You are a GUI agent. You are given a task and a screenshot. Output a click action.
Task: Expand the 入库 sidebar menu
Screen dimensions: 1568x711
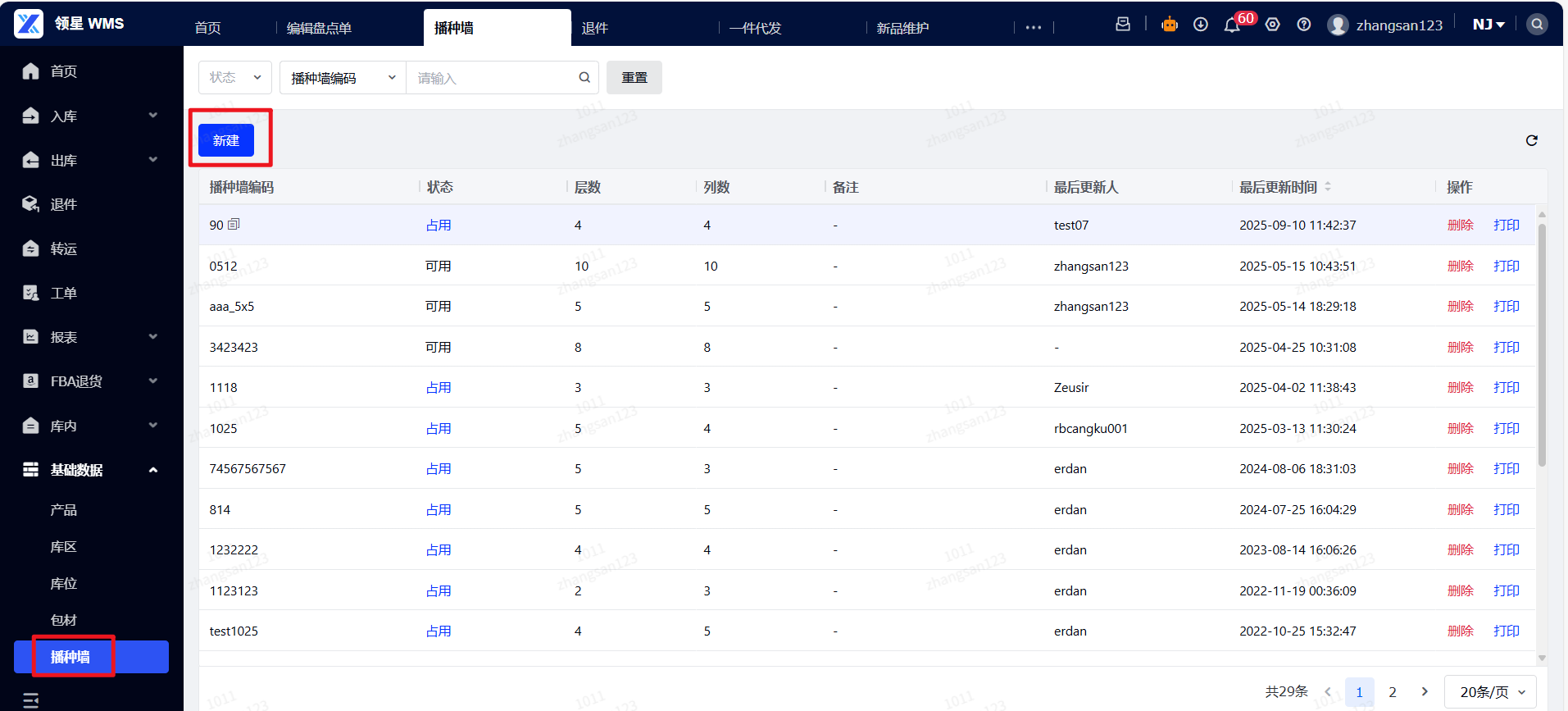(90, 116)
